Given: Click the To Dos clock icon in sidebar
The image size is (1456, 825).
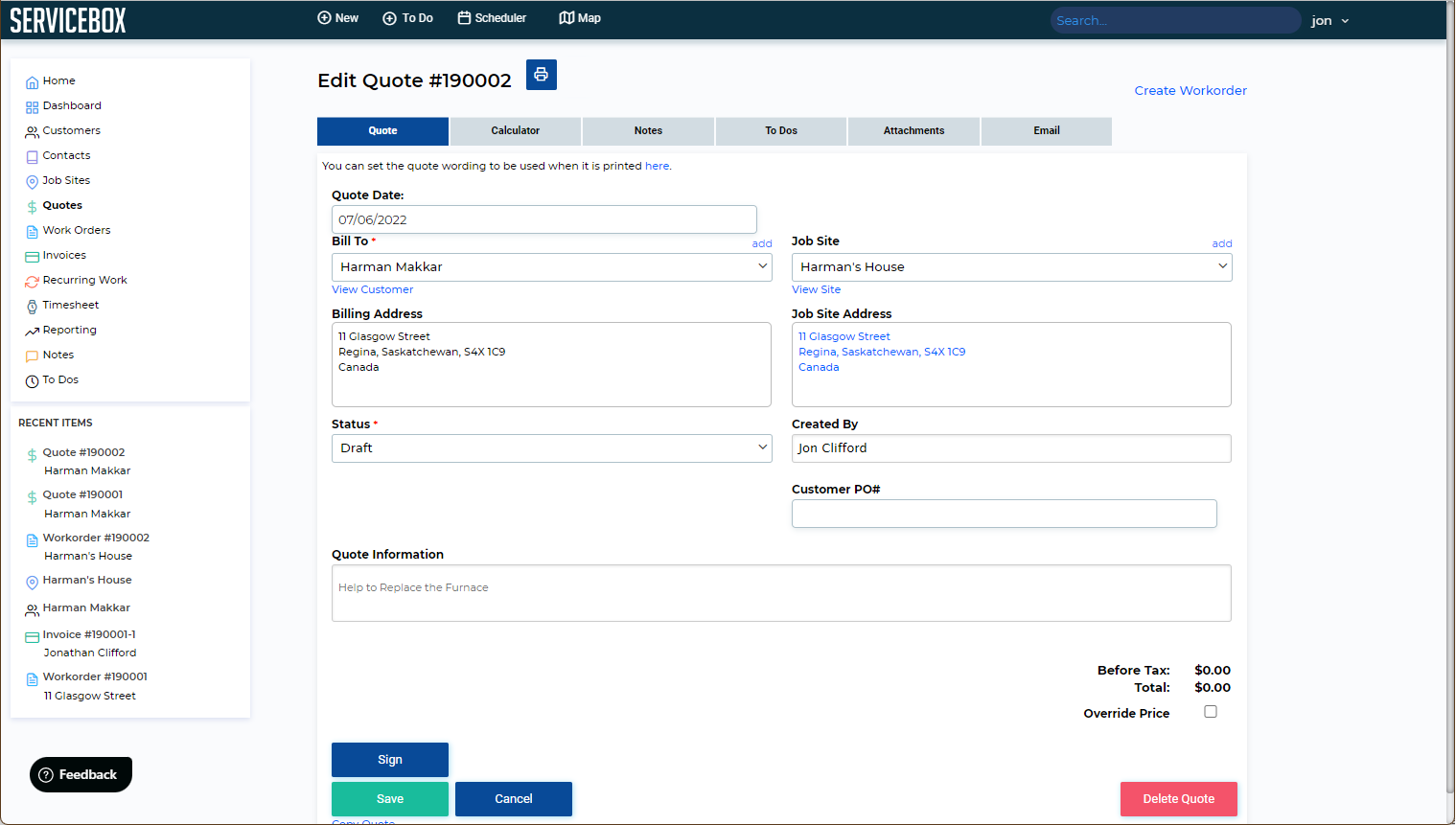Looking at the screenshot, I should [x=32, y=381].
